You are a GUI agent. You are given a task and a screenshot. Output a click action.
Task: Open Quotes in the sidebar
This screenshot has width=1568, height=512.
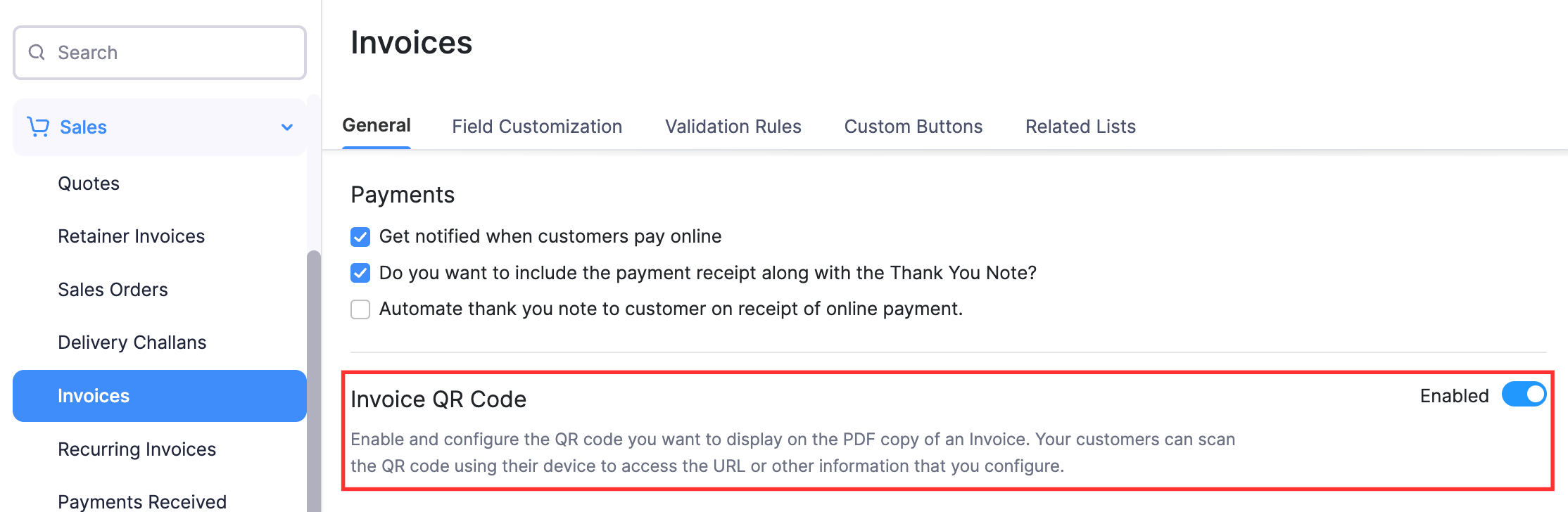(x=89, y=184)
